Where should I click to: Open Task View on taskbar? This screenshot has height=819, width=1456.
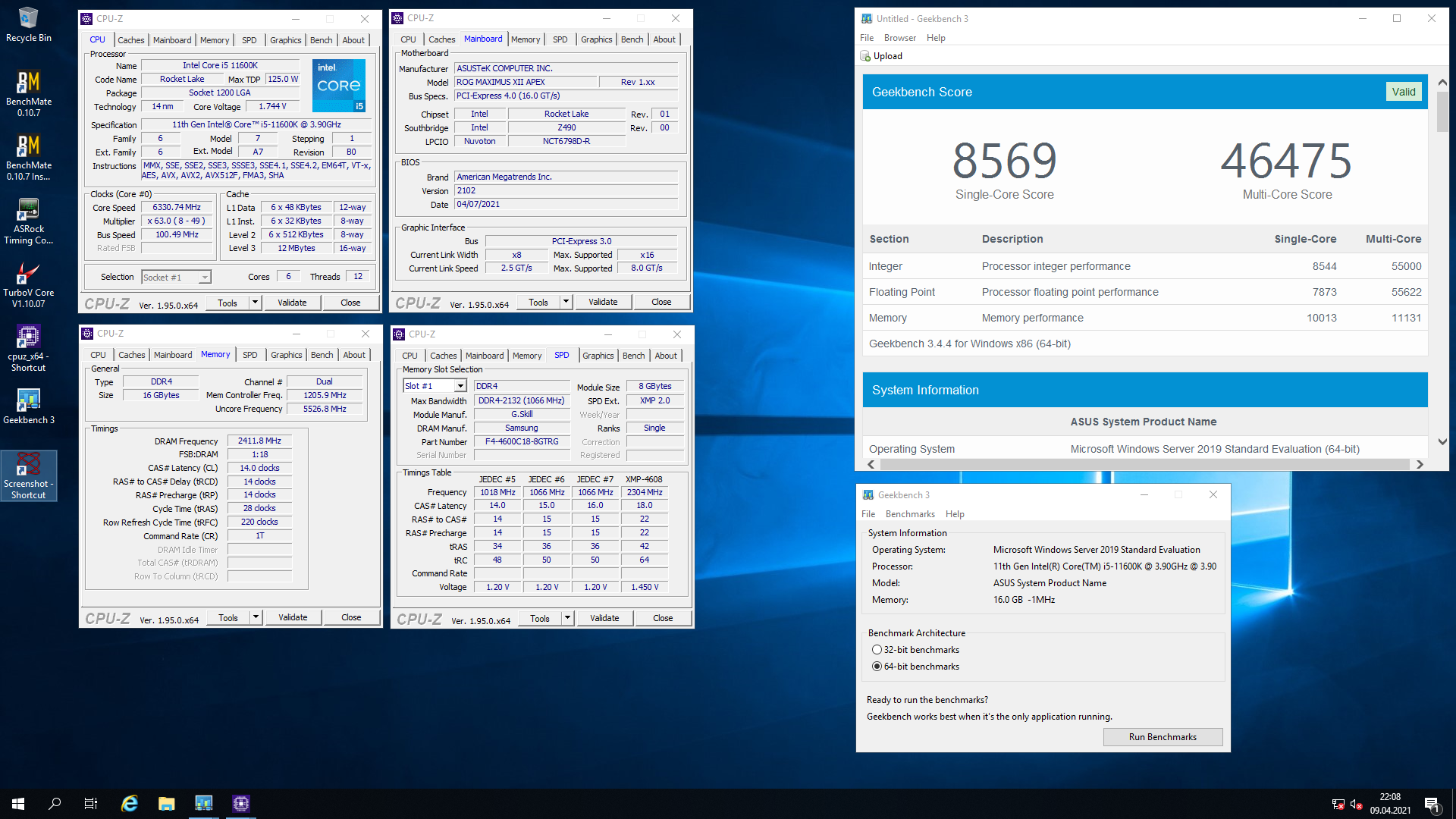coord(91,804)
